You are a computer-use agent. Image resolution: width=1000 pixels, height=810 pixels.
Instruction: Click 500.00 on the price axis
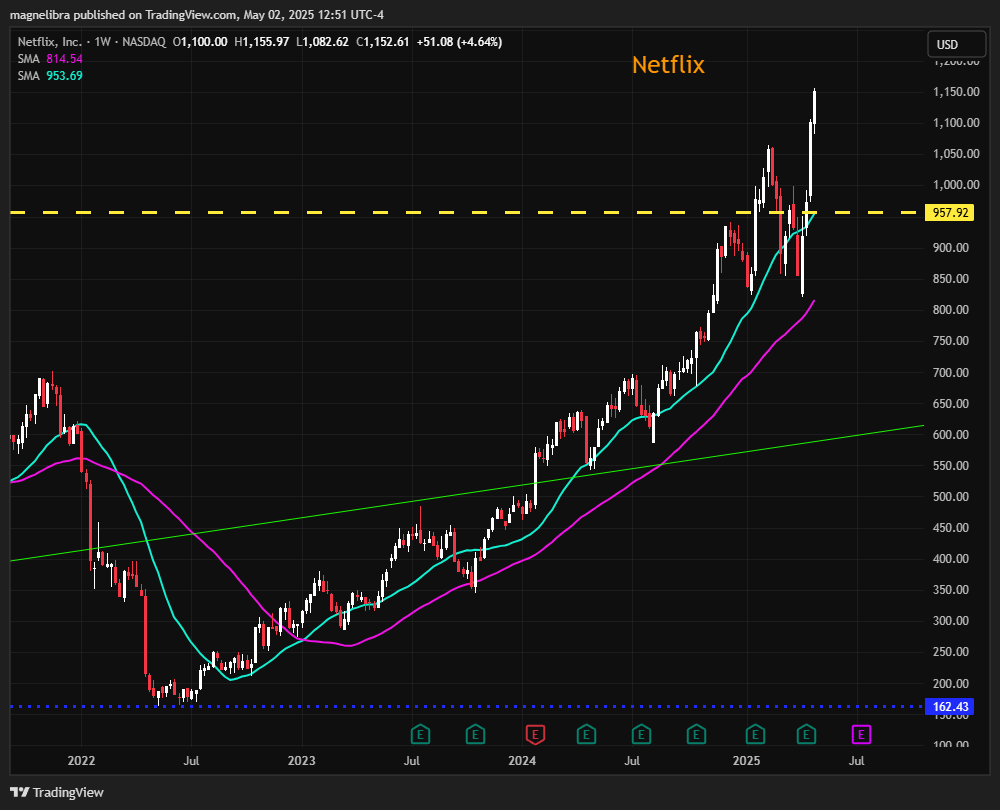tap(950, 497)
